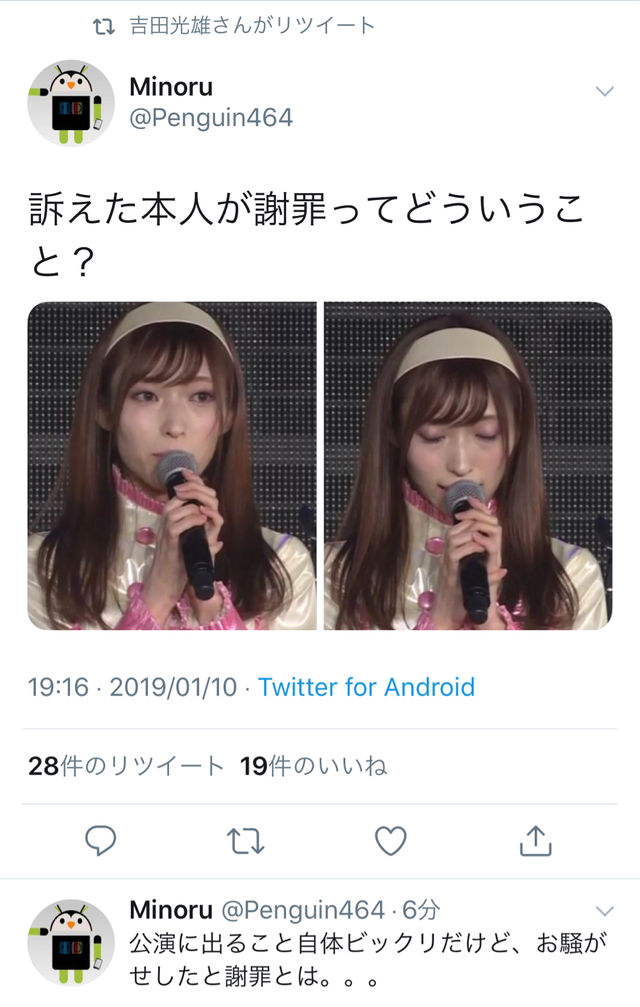640x1007 pixels.
Task: Open the share icon for this tweet
Action: click(535, 840)
